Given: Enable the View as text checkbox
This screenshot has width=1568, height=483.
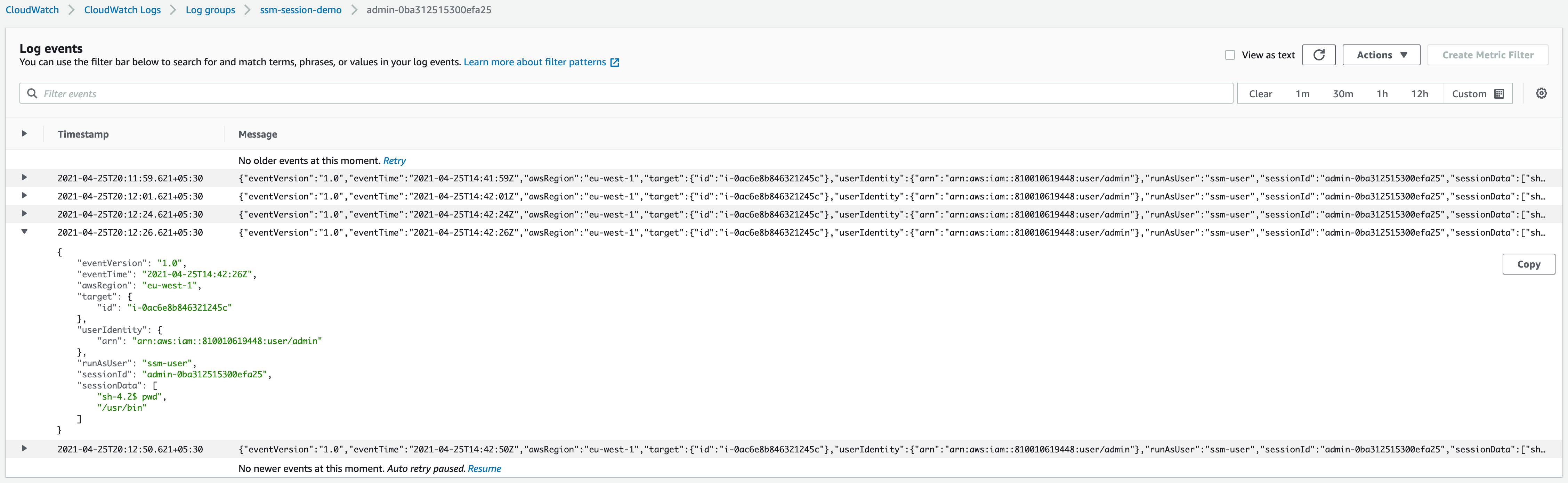Looking at the screenshot, I should (1230, 55).
